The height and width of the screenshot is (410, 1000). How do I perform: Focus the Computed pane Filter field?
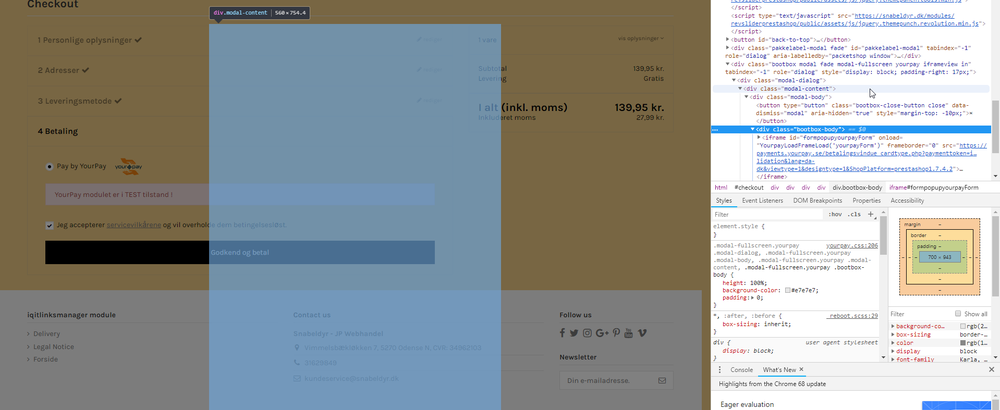(x=920, y=314)
